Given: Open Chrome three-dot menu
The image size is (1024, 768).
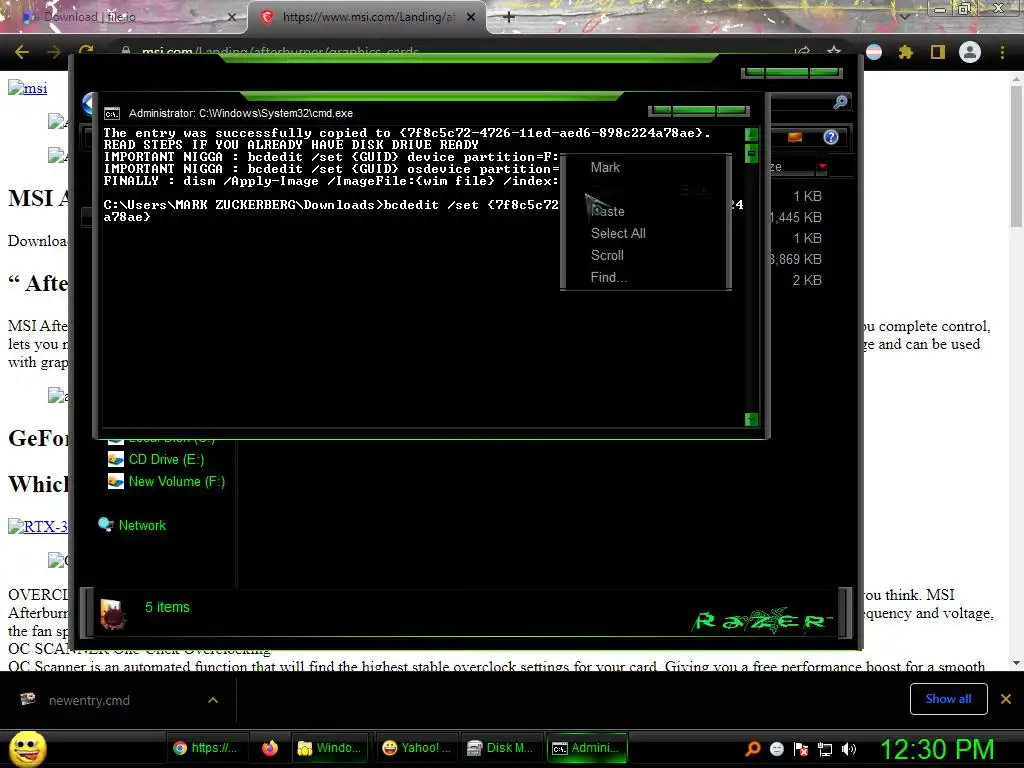Looking at the screenshot, I should coord(1002,52).
